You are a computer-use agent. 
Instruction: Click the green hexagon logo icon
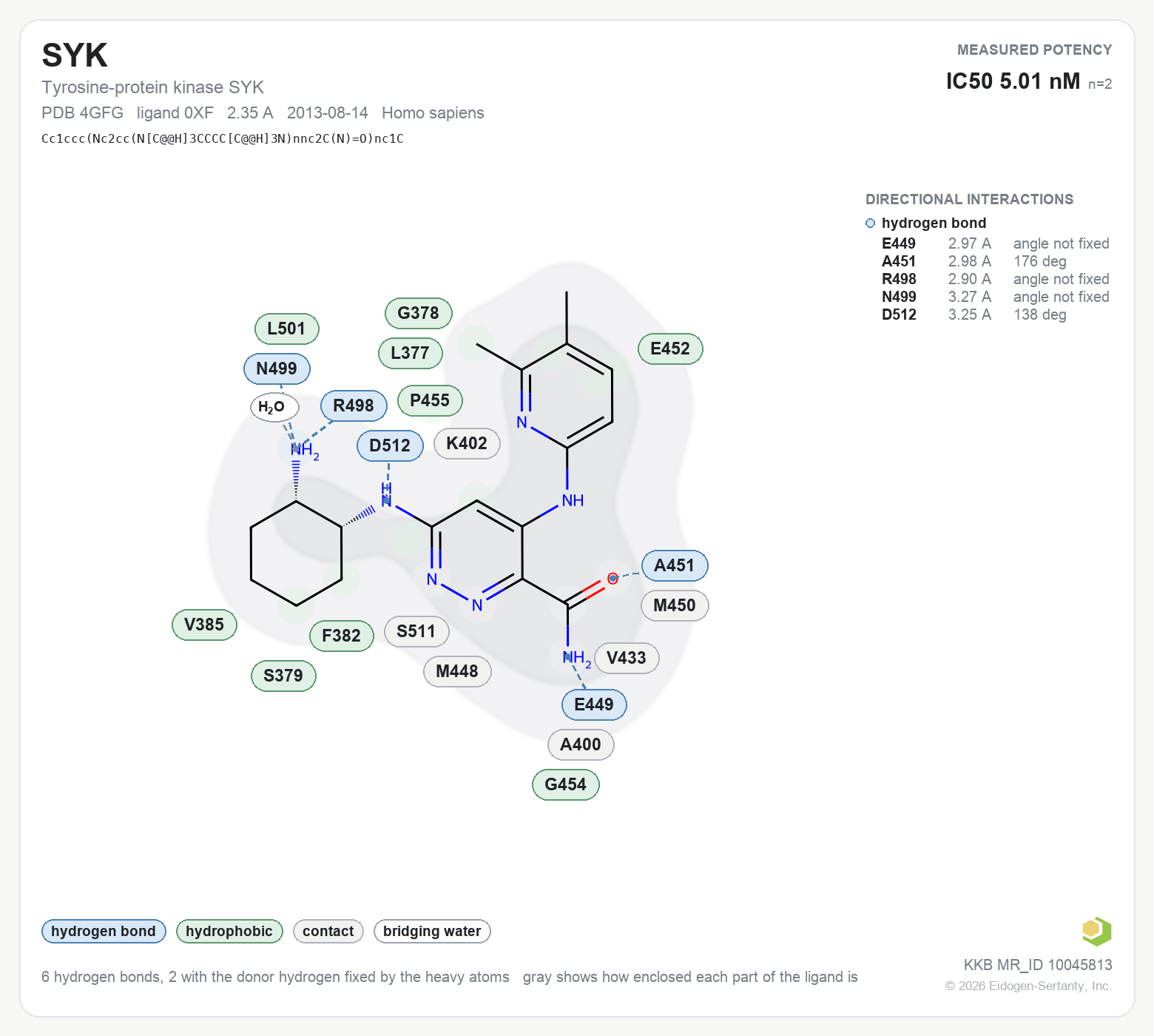(x=1096, y=931)
